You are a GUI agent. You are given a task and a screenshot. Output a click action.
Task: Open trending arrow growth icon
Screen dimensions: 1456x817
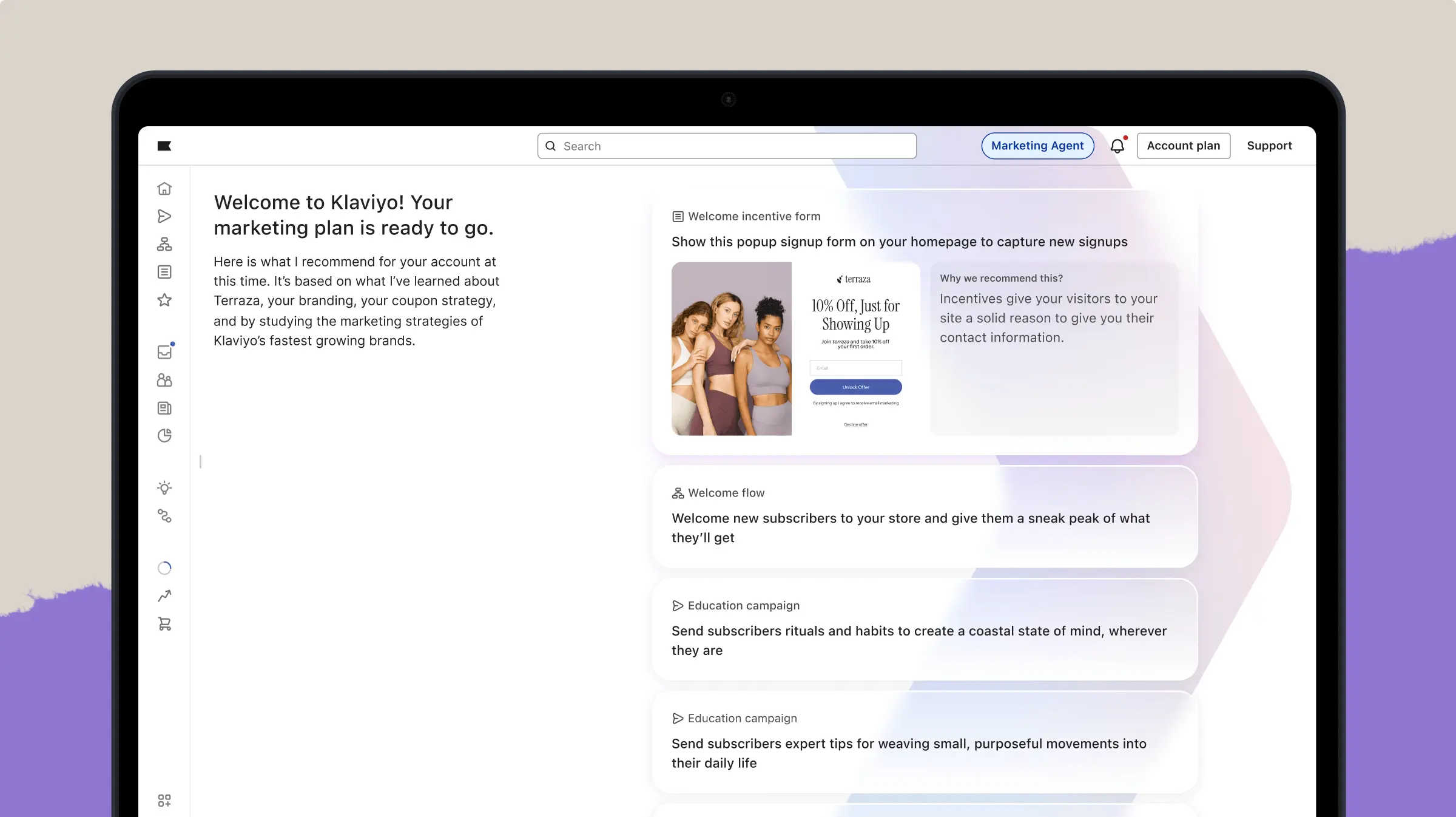(164, 596)
